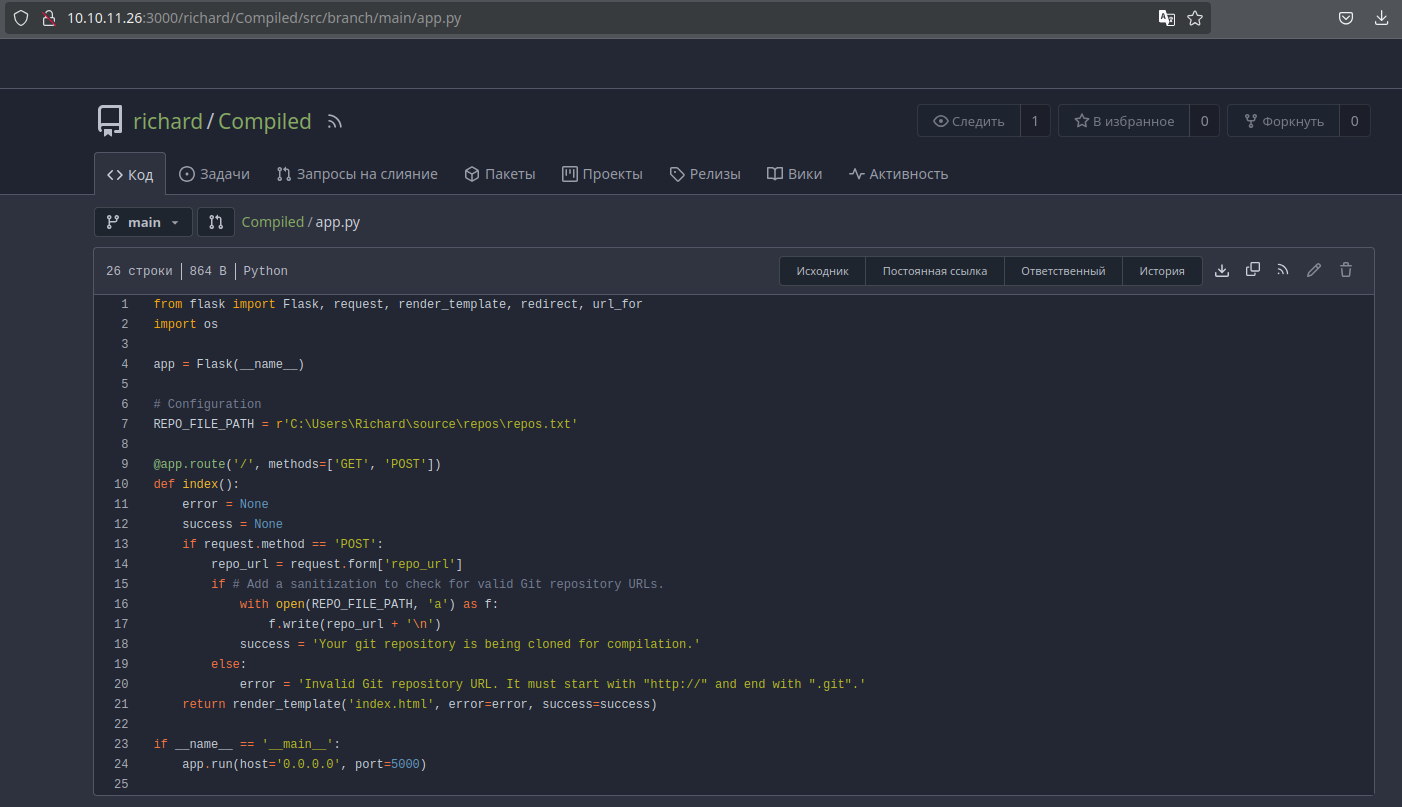This screenshot has height=807, width=1402.
Task: Edit app.py with the pencil icon
Action: pos(1314,270)
